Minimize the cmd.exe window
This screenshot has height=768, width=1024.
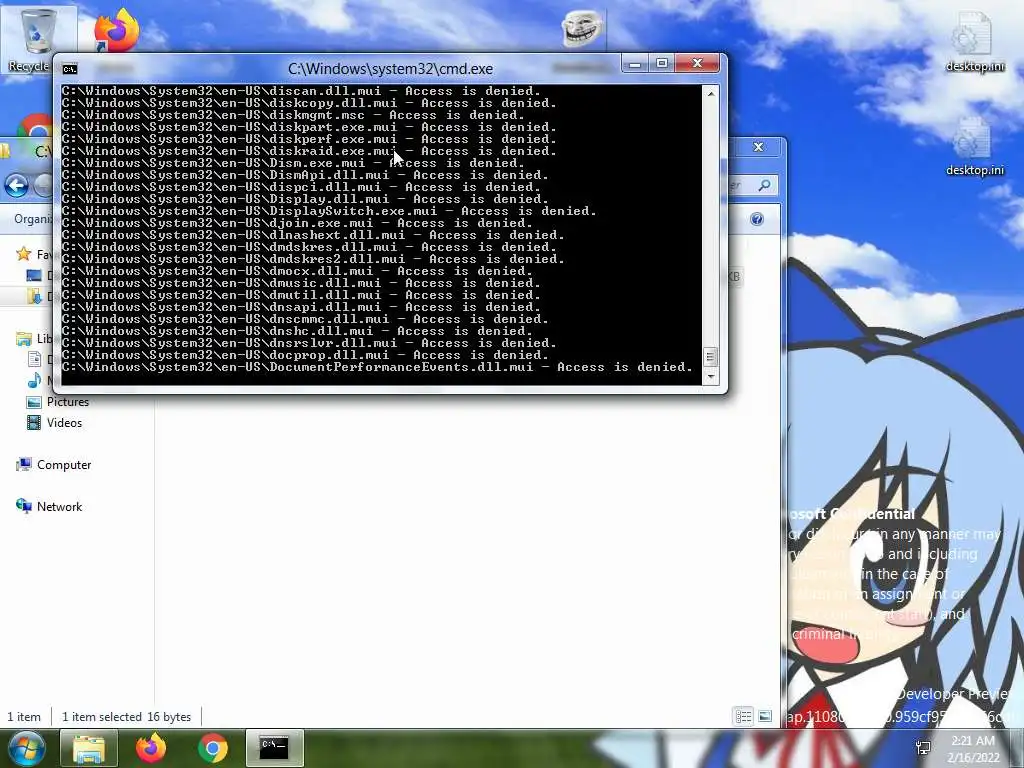[634, 63]
